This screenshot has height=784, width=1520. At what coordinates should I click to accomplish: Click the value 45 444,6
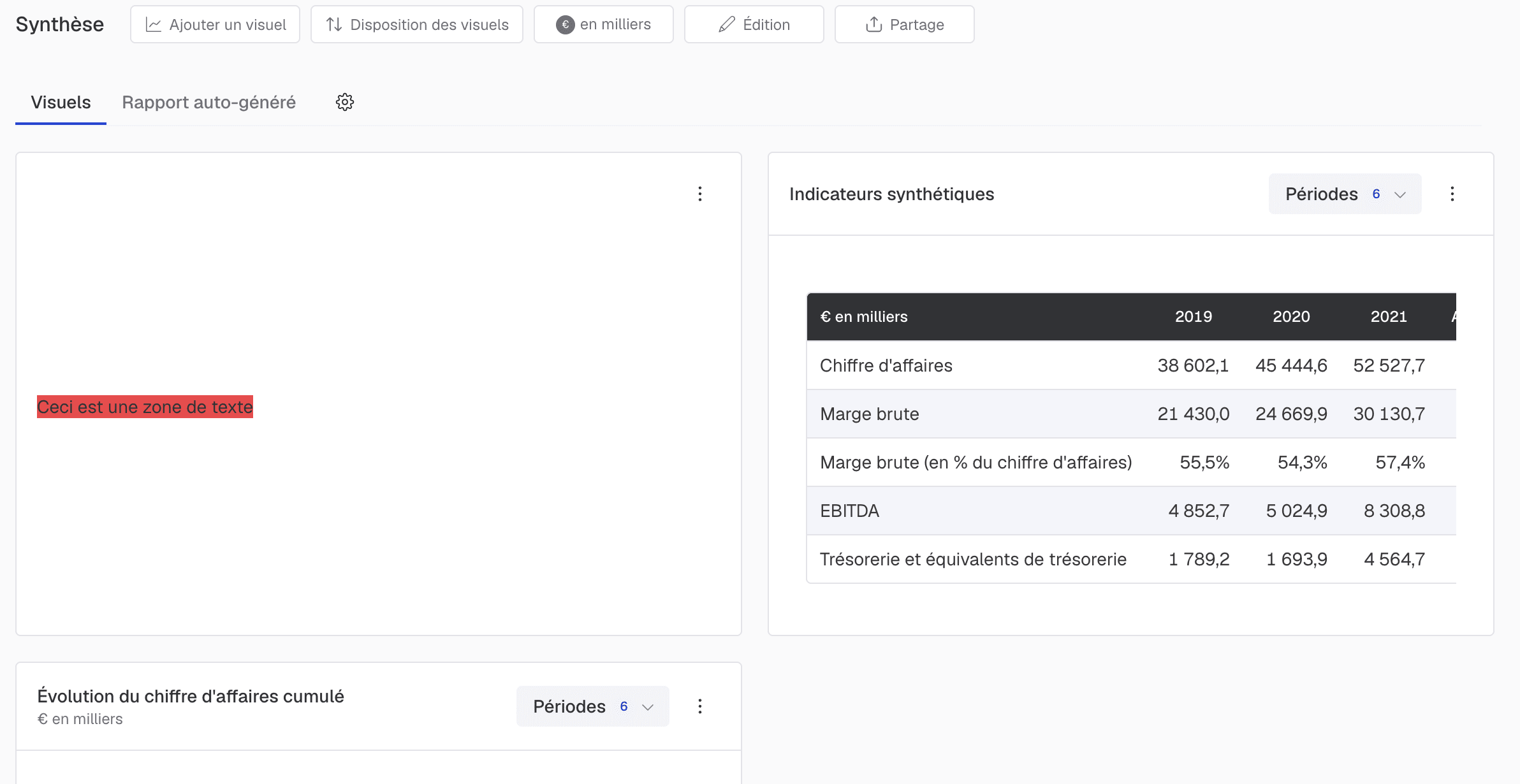click(x=1291, y=365)
